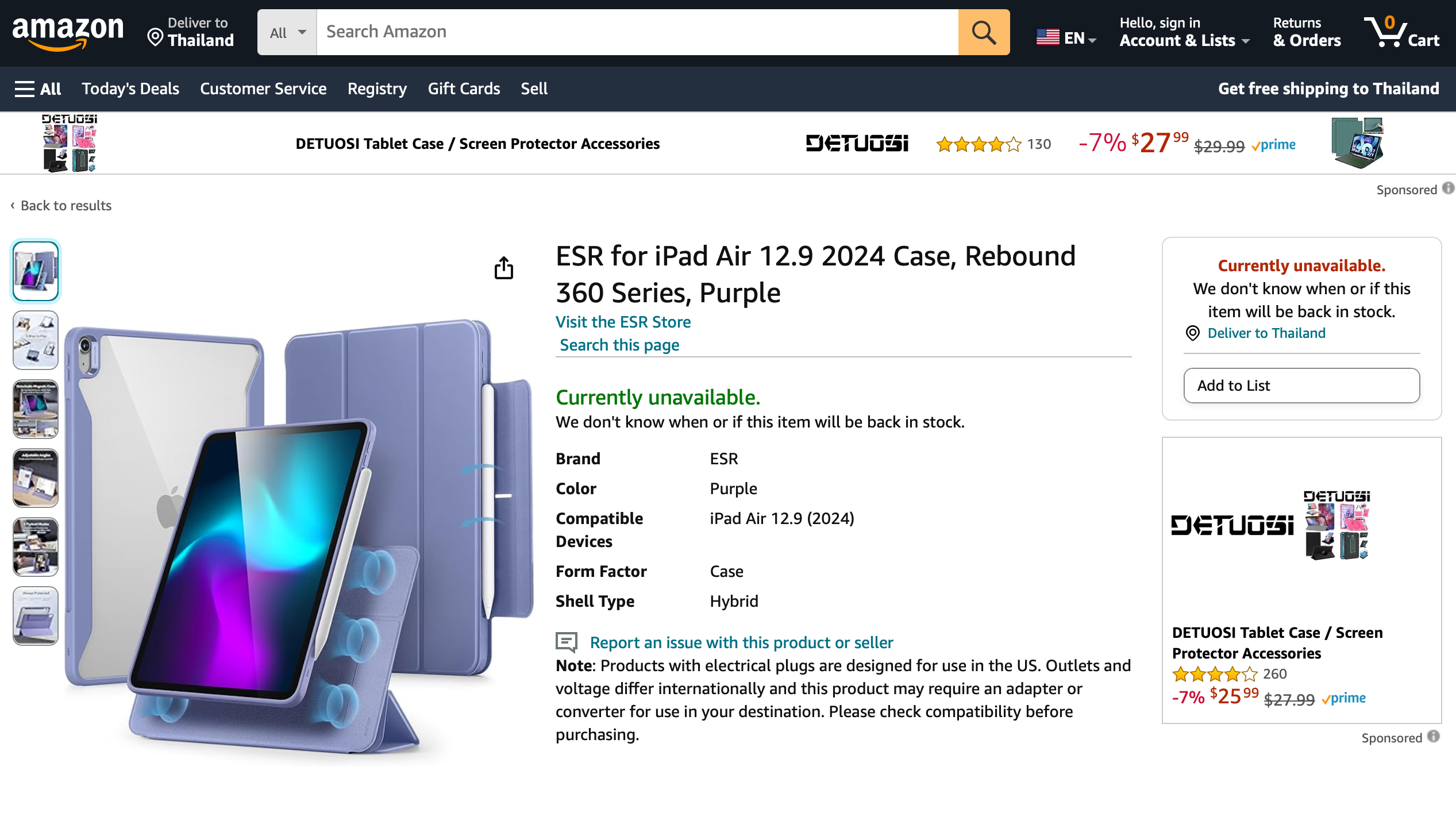Go to Gift Cards nav item
Viewport: 1456px width, 824px height.
point(464,88)
